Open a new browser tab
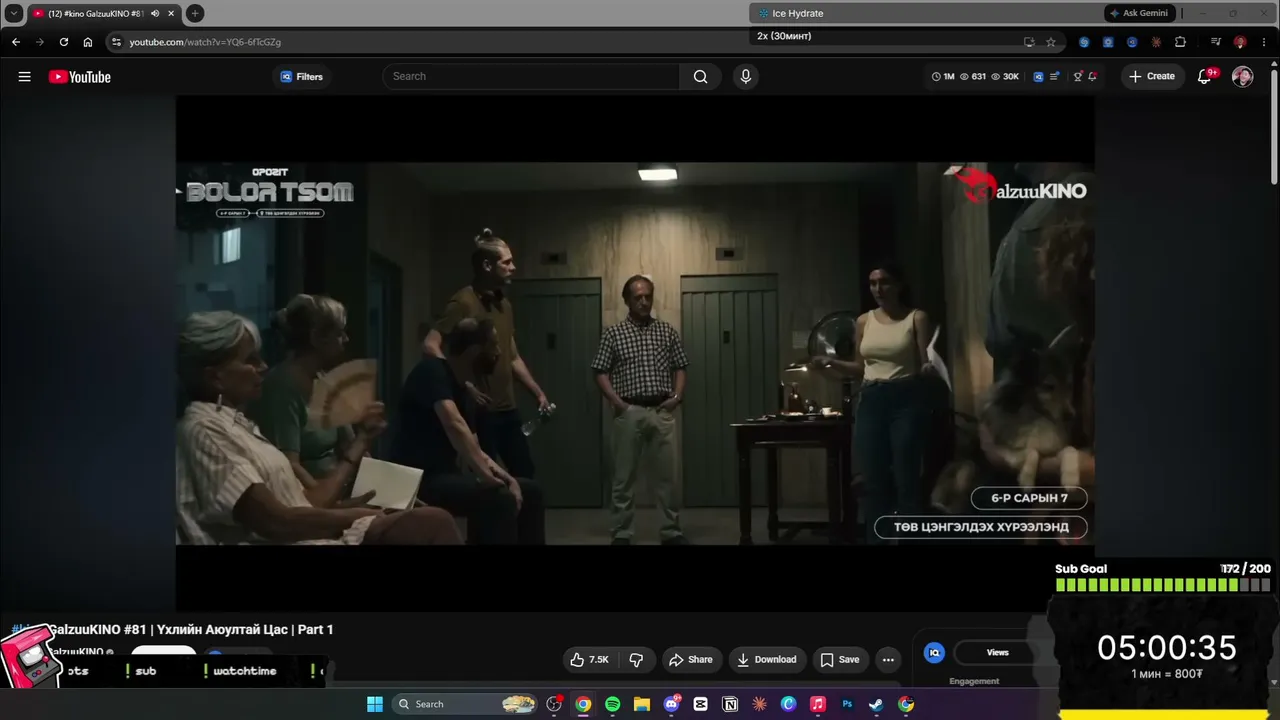 tap(195, 13)
